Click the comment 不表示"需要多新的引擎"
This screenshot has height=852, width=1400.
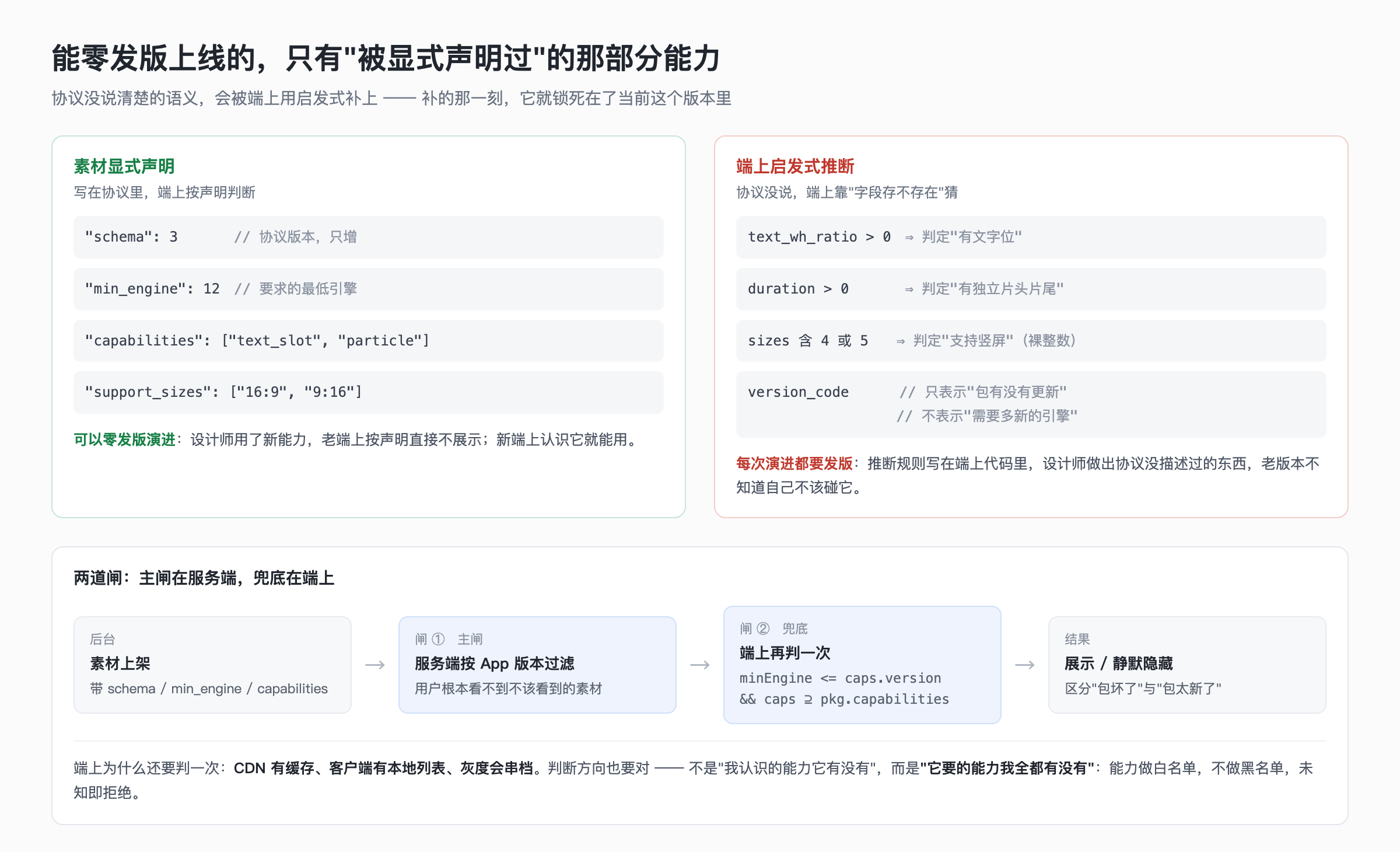click(987, 416)
